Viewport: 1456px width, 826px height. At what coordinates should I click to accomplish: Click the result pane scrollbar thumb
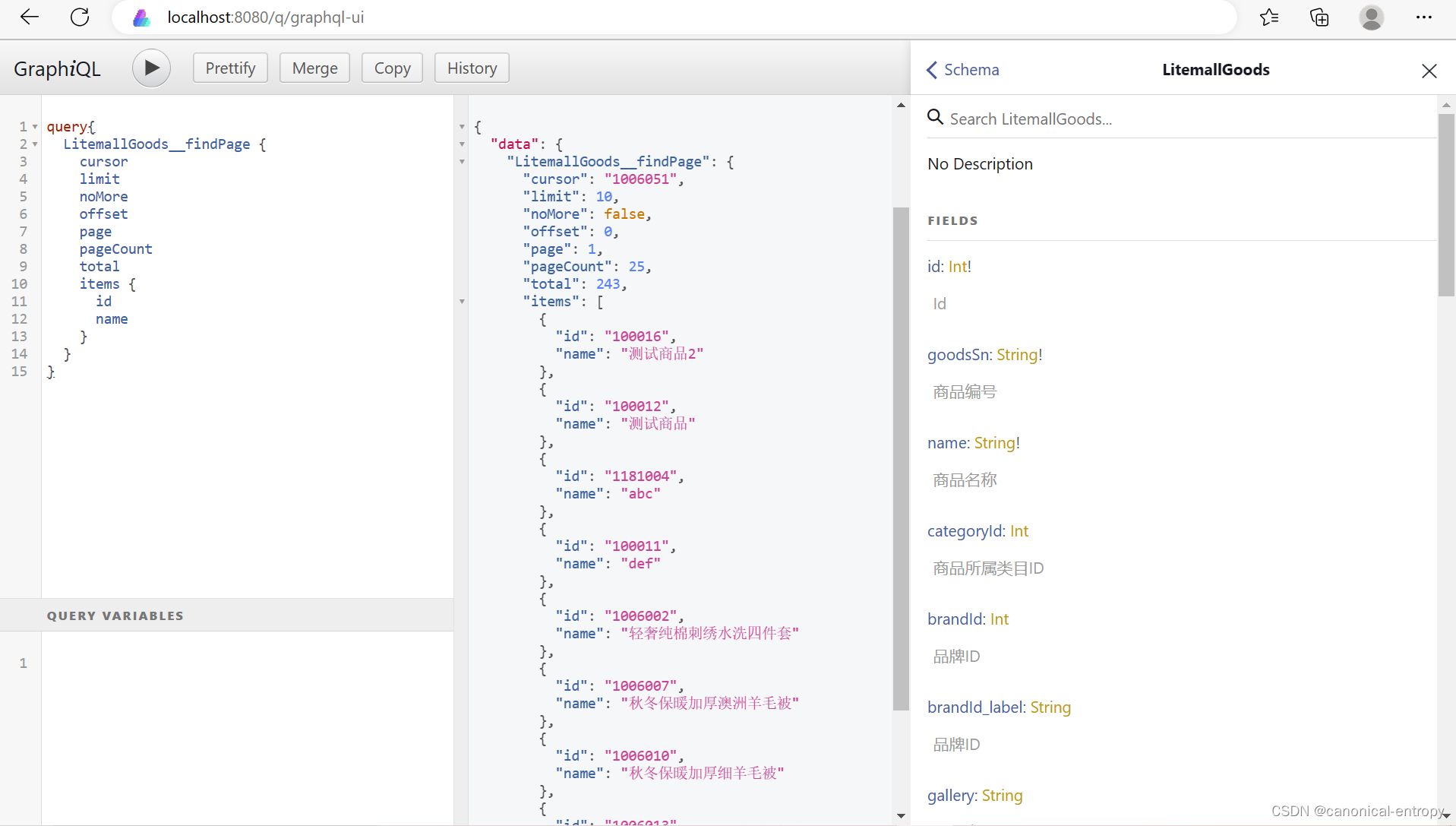click(901, 459)
